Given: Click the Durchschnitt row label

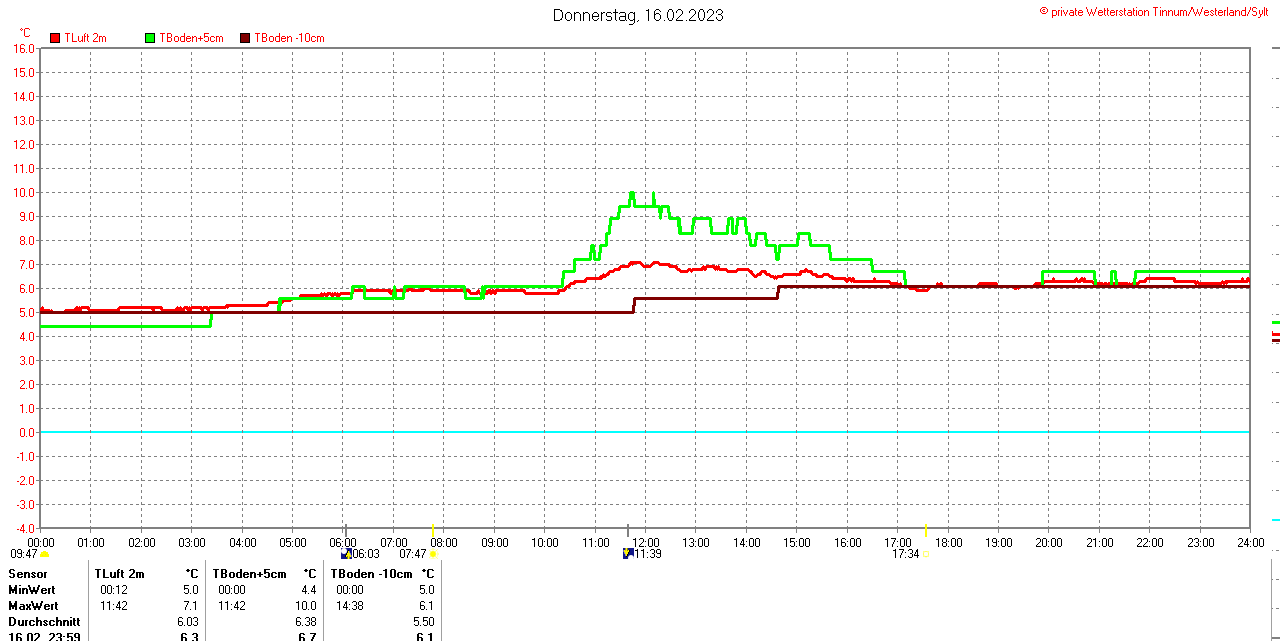Looking at the screenshot, I should coord(44,622).
